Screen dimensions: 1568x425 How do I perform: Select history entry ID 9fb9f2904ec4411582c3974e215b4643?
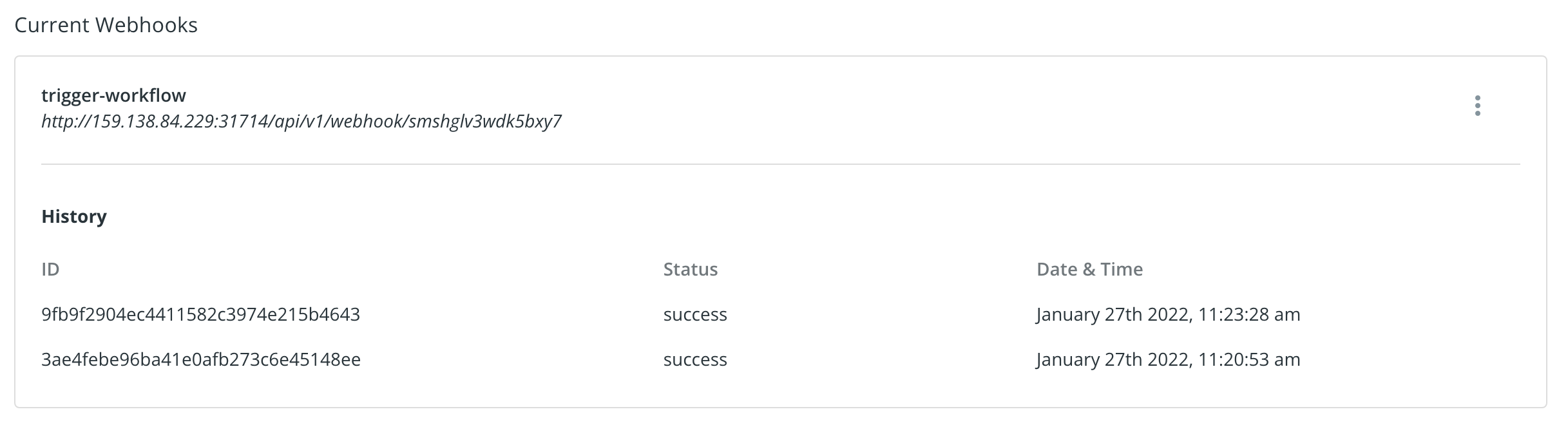point(200,314)
